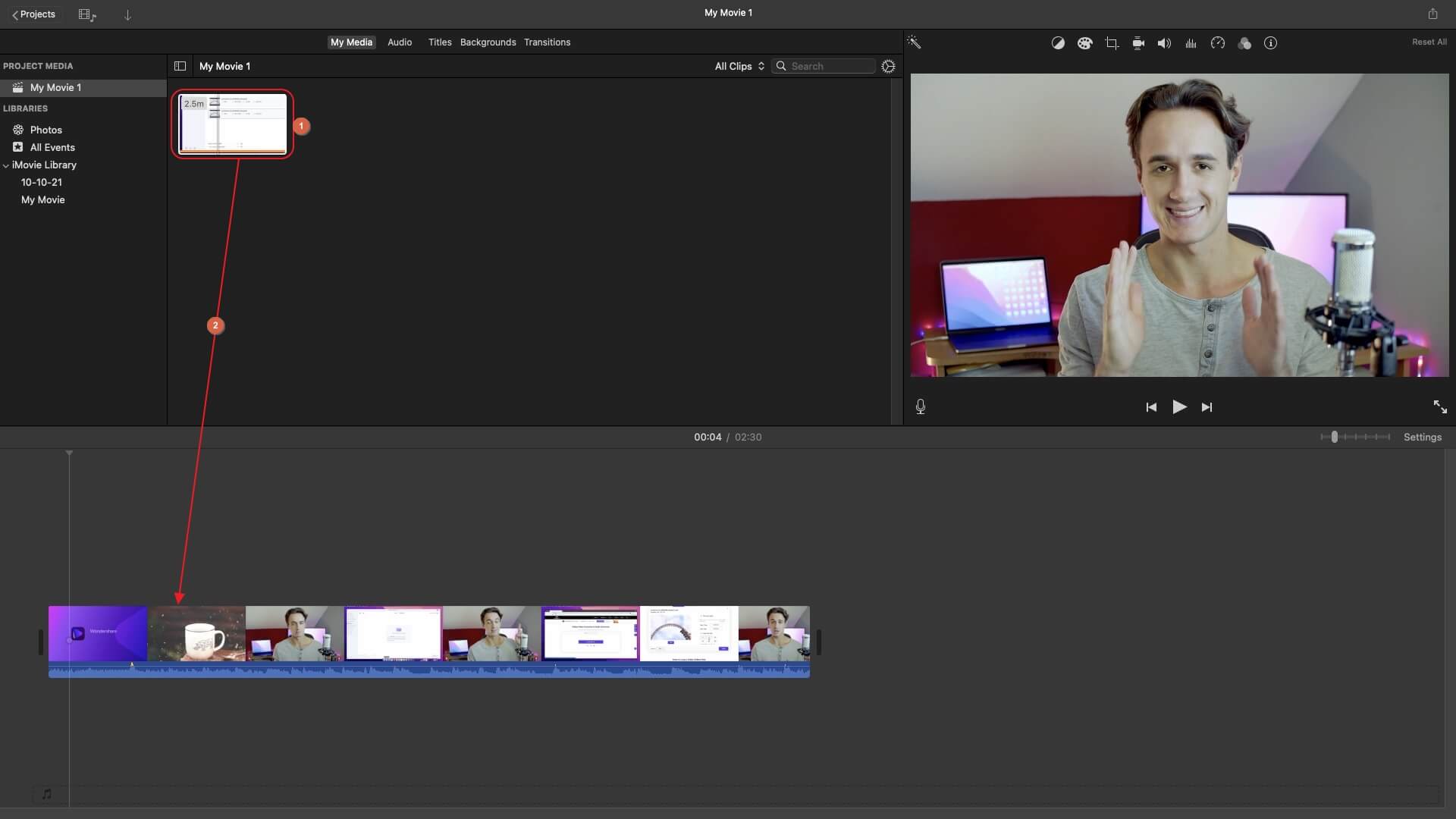
Task: Open the All Clips filter dropdown
Action: pyautogui.click(x=739, y=66)
